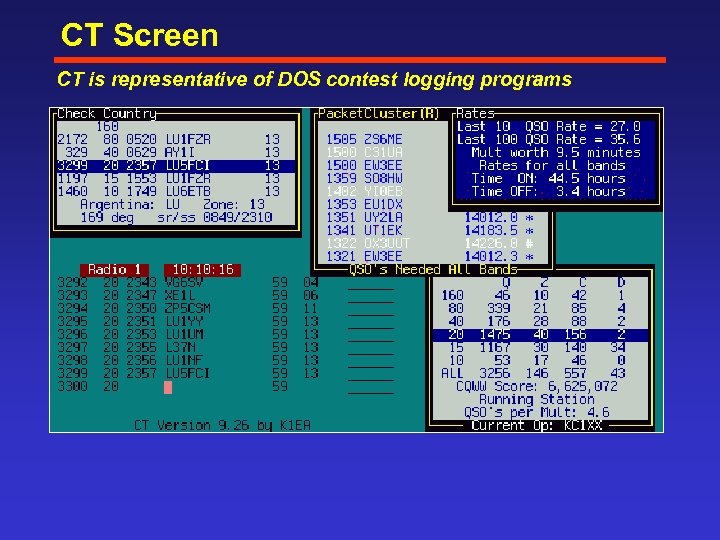
Task: Select the 1353 EU1DX packet spot
Action: [x=364, y=204]
